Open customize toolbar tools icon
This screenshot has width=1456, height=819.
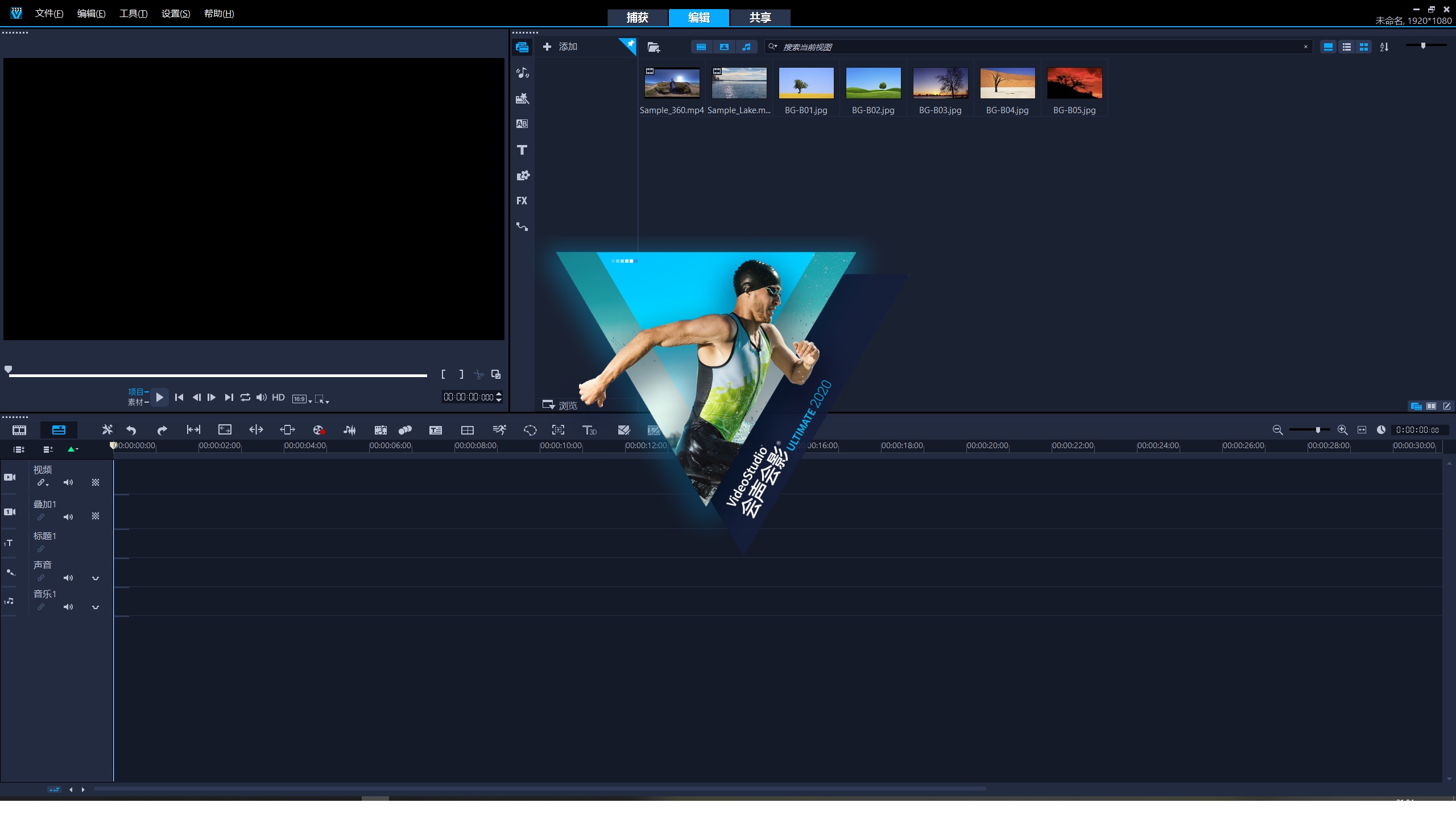coord(107,430)
